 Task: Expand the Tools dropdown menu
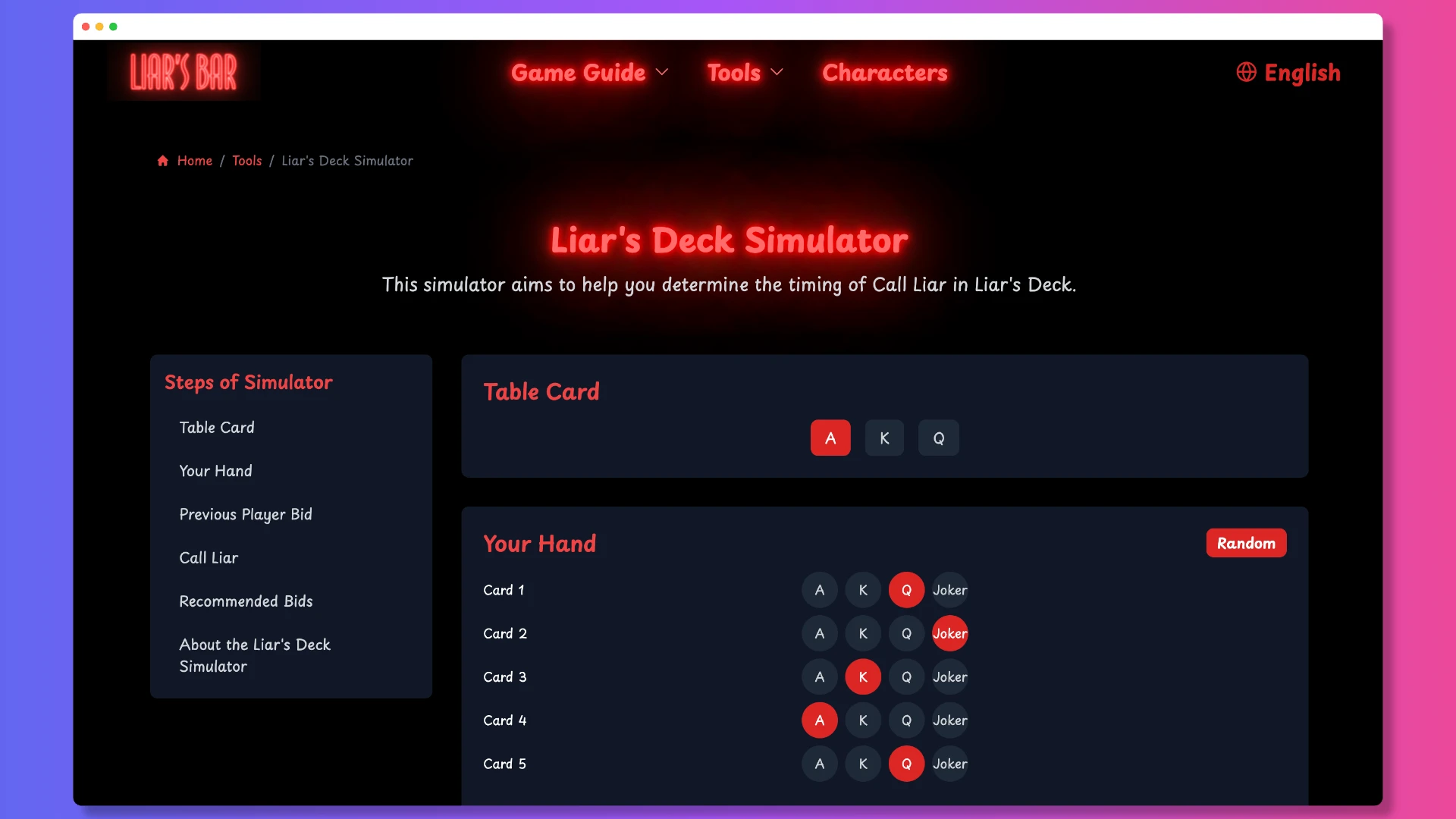click(745, 72)
